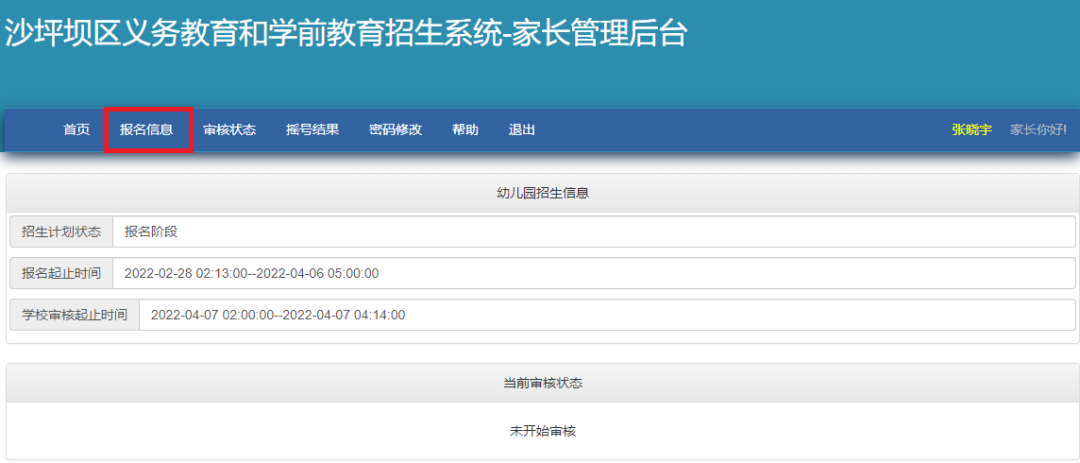Click the 报名阶段 status field
Viewport: 1080px width, 463px height.
click(594, 232)
